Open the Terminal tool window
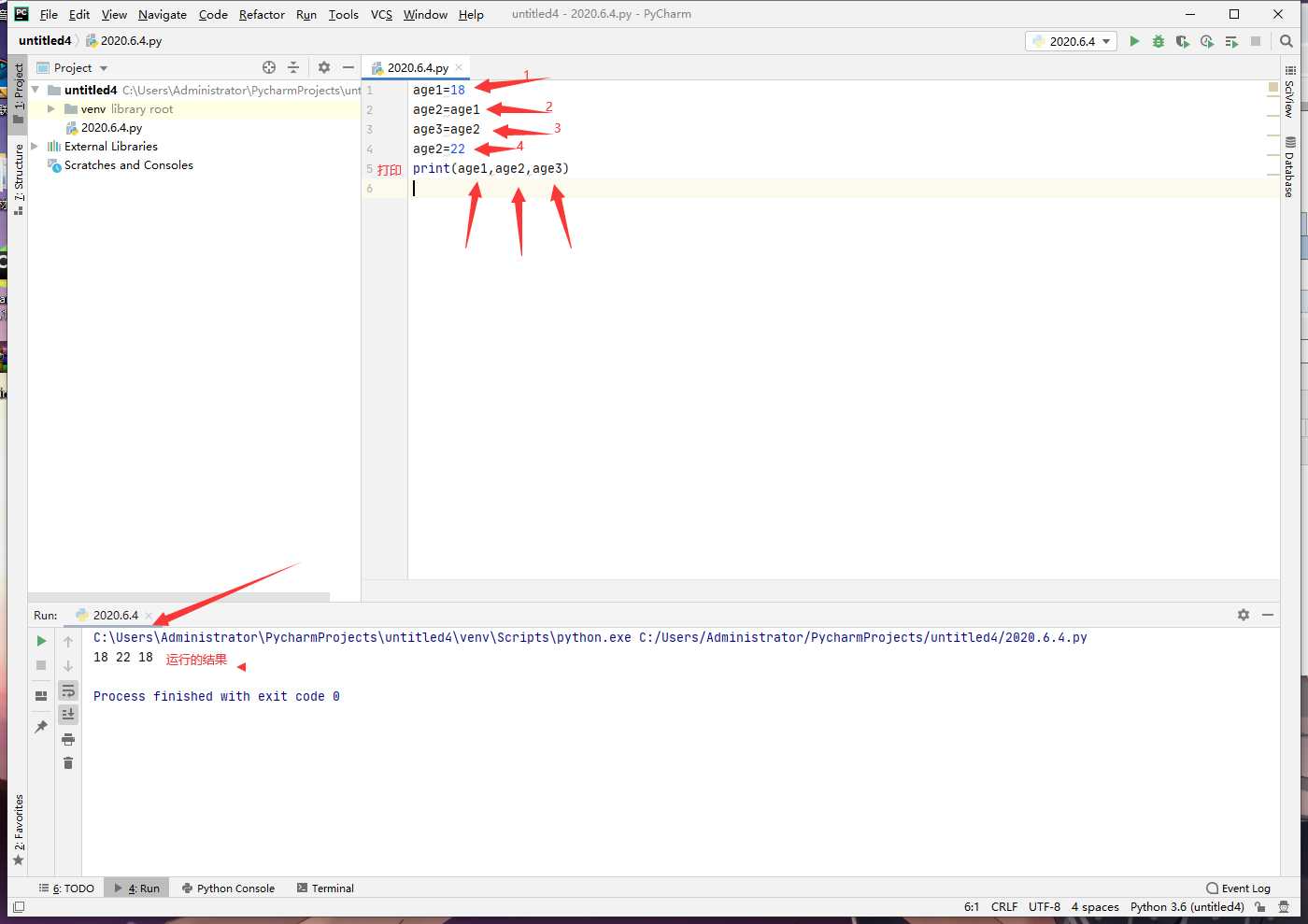The width and height of the screenshot is (1308, 924). (x=325, y=888)
